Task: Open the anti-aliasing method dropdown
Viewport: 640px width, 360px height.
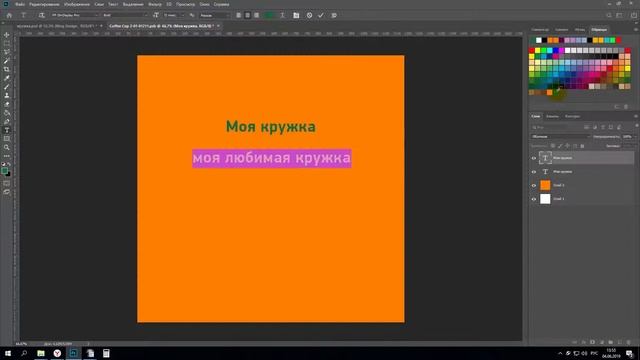Action: pos(215,15)
